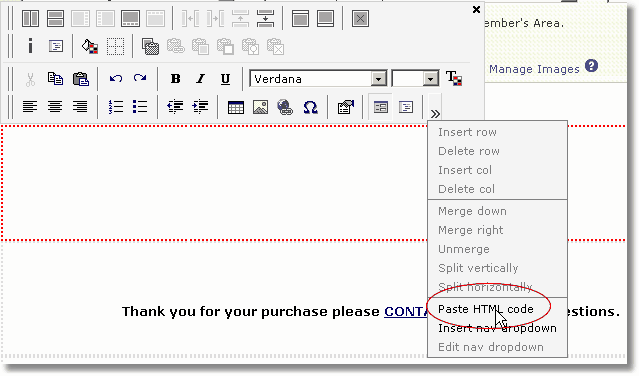Align text to the left
The width and height of the screenshot is (639, 376).
pos(30,107)
